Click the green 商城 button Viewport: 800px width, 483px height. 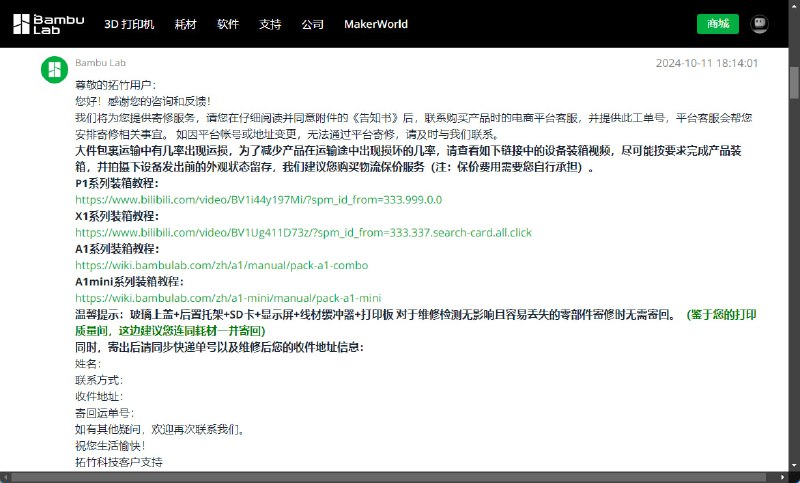718,23
